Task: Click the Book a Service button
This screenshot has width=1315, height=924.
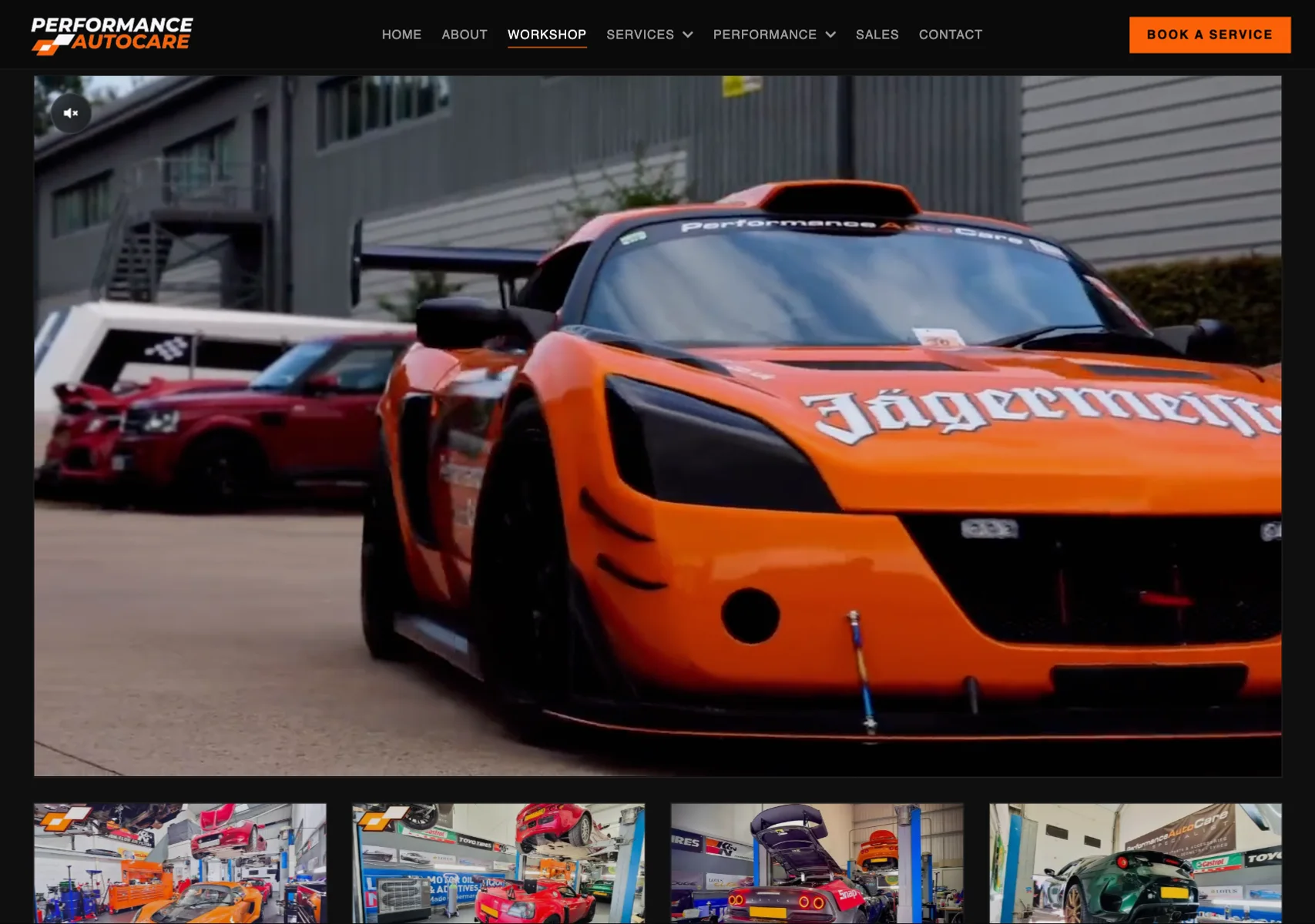Action: tap(1209, 35)
